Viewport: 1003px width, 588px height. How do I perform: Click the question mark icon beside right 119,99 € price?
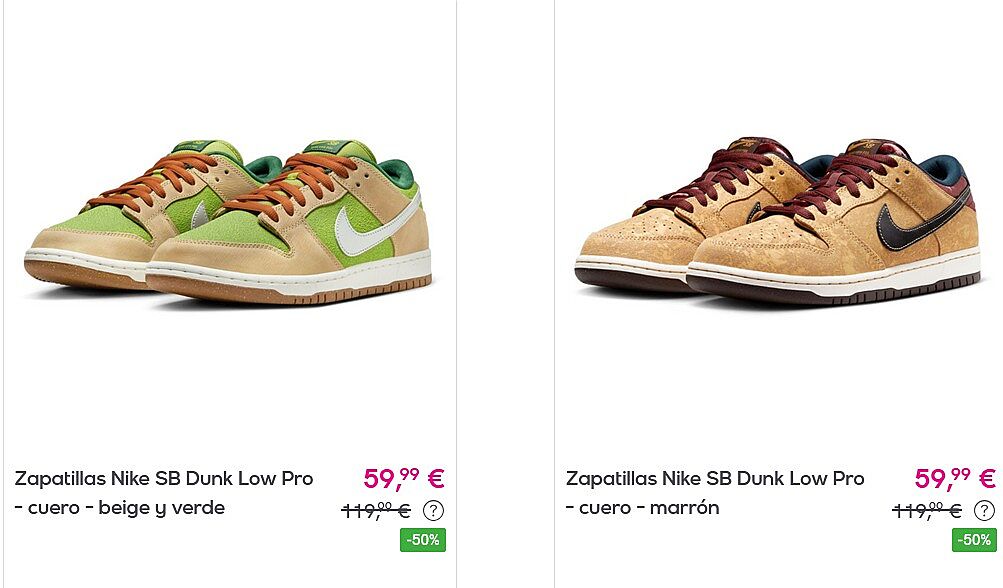point(984,511)
